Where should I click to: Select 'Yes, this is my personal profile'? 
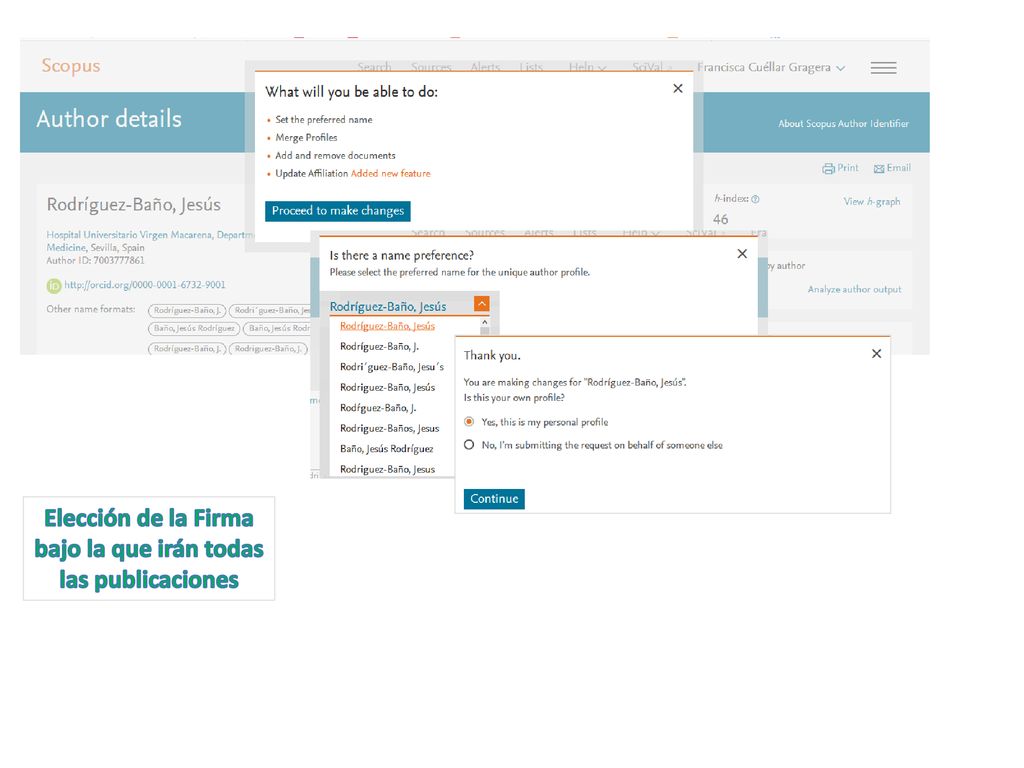pyautogui.click(x=469, y=422)
